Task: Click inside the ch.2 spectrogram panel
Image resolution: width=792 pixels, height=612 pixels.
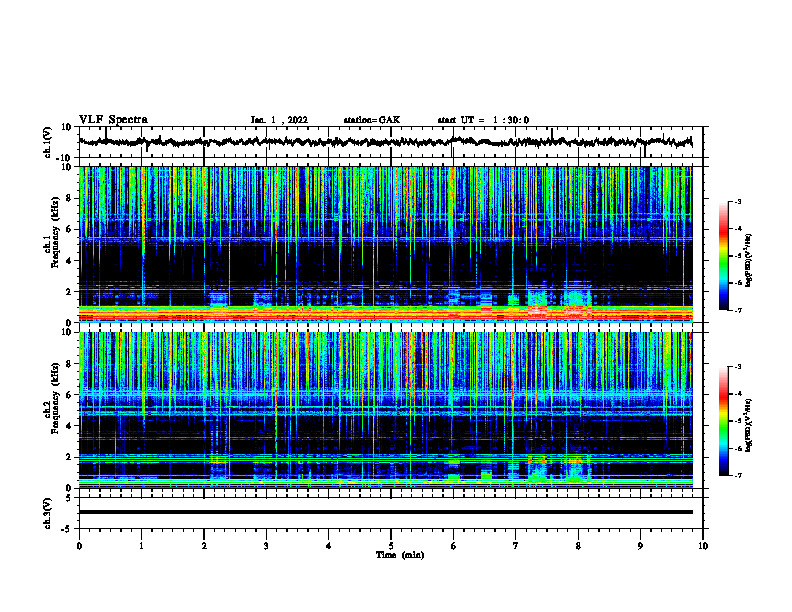Action: [x=385, y=410]
